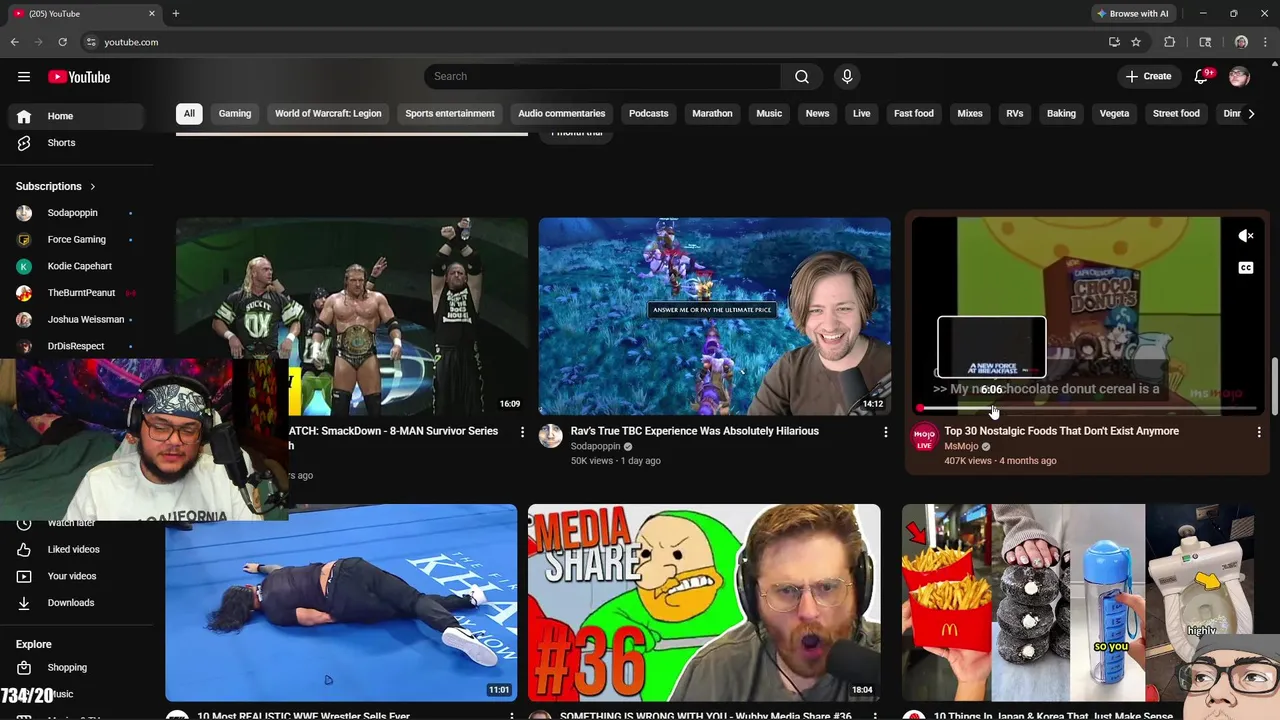Viewport: 1280px width, 720px height.
Task: Open Sodapoppin channel avatar under Rav's video
Action: point(551,436)
